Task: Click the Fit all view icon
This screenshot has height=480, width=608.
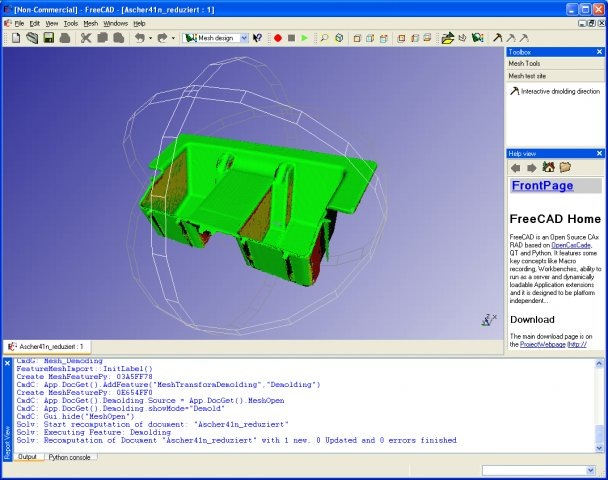Action: click(339, 38)
